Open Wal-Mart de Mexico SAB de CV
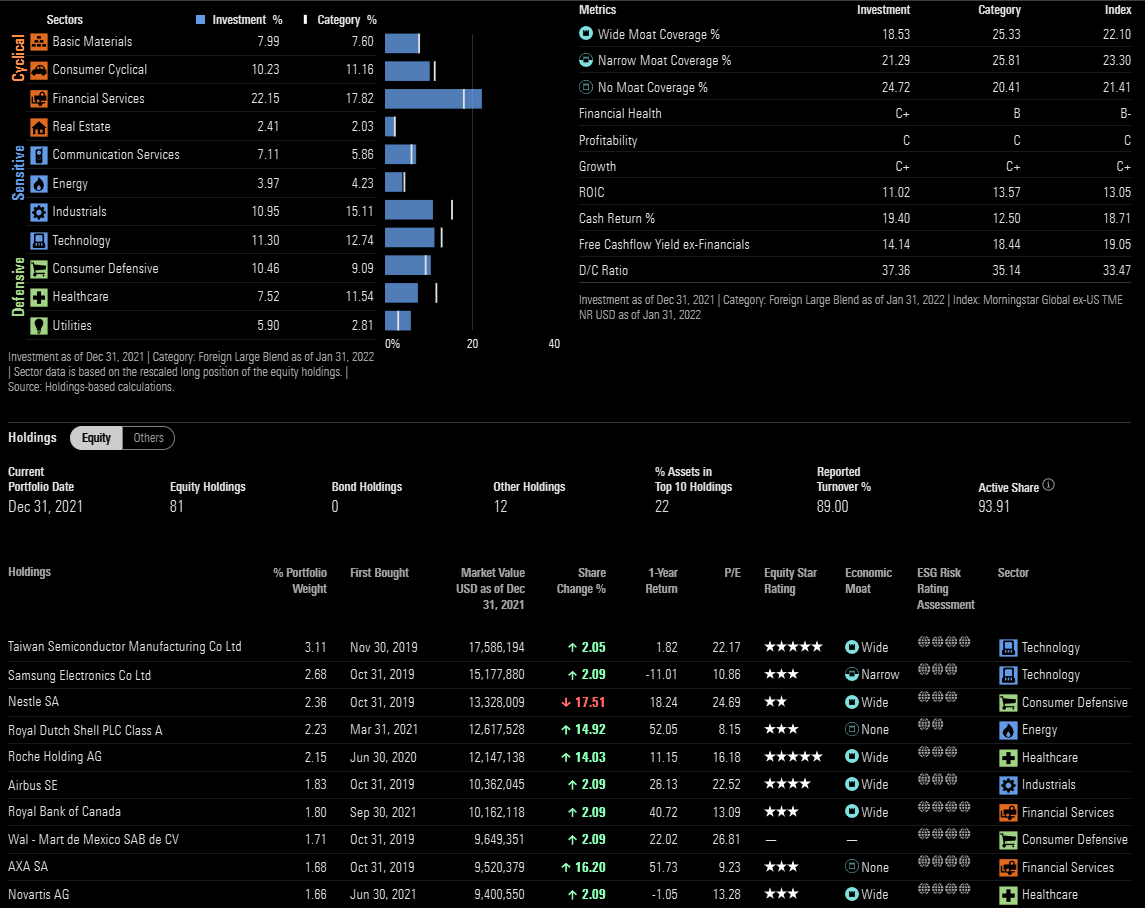The image size is (1145, 908). pyautogui.click(x=93, y=839)
